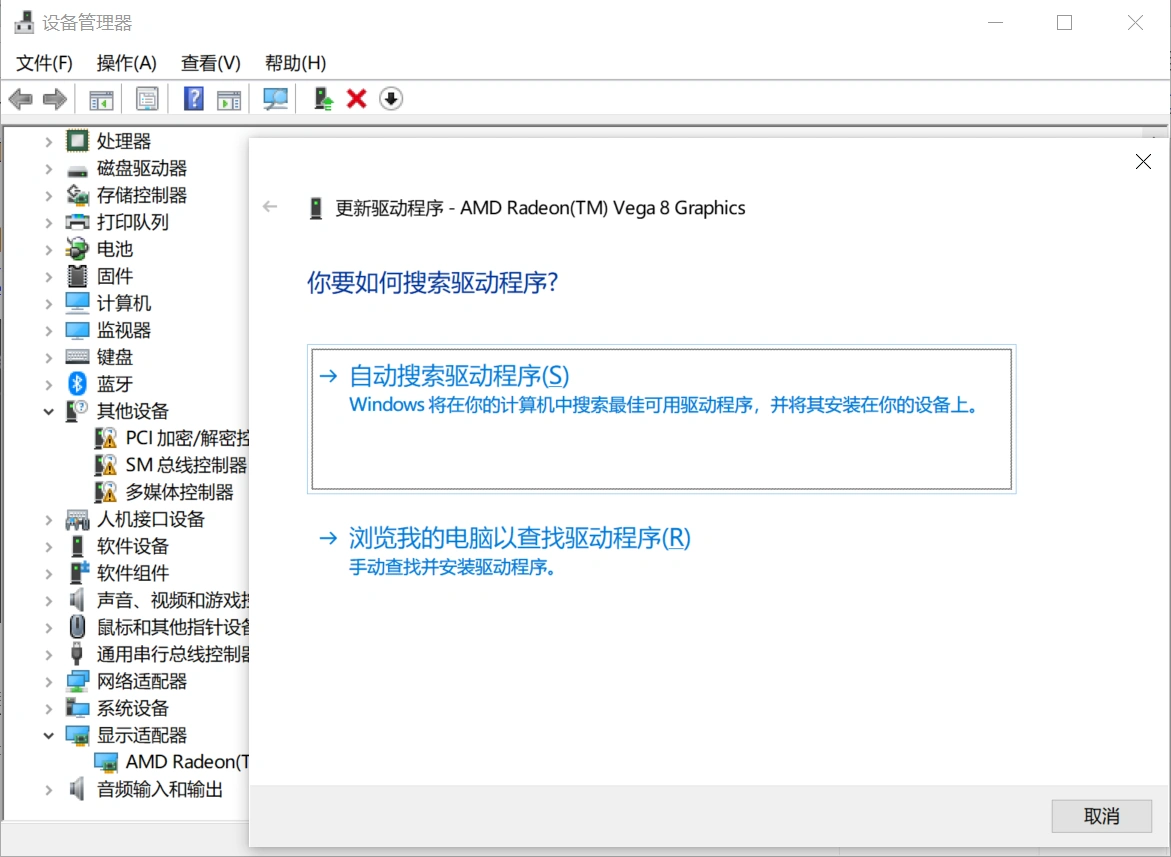Click the Update driver toolbar icon
Screen dimensions: 1171x857
pyautogui.click(x=323, y=99)
